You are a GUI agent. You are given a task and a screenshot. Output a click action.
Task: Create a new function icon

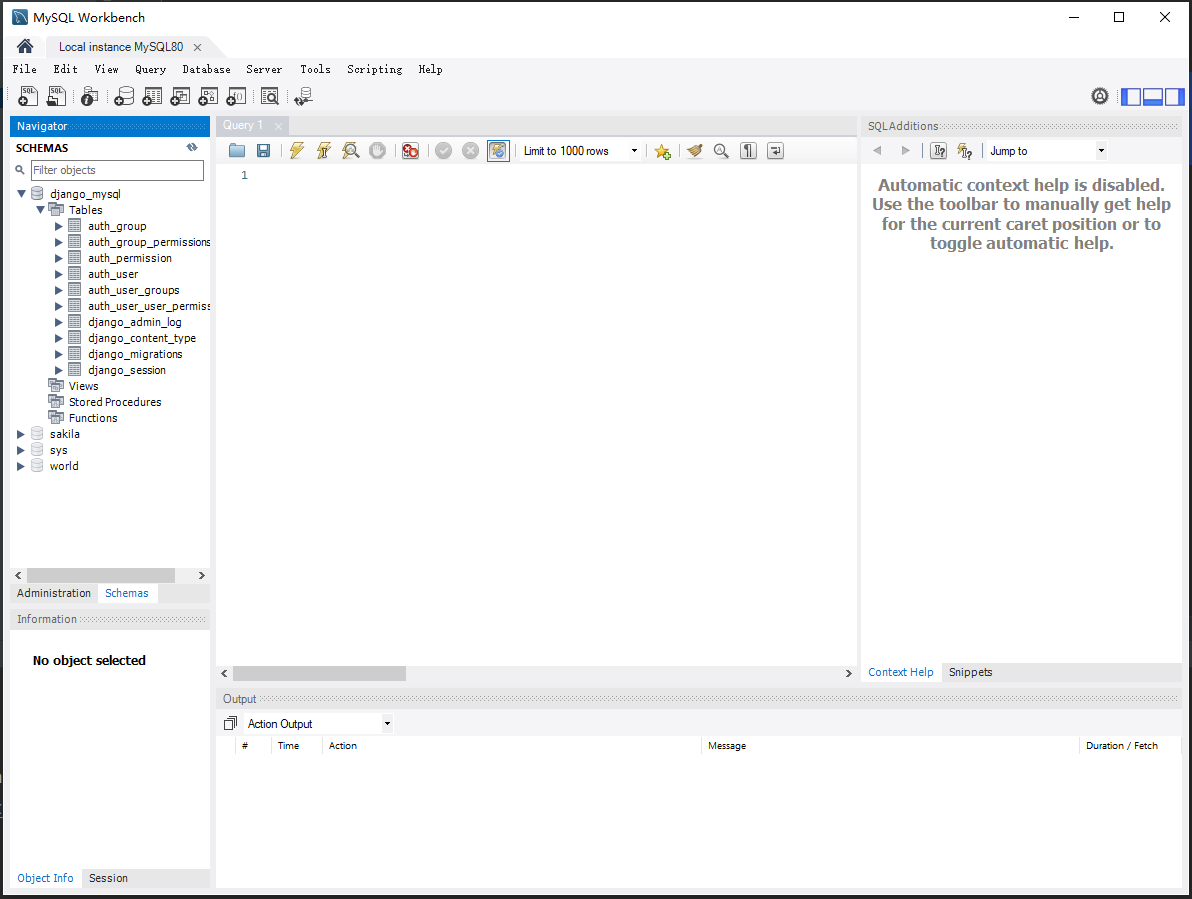(x=236, y=97)
